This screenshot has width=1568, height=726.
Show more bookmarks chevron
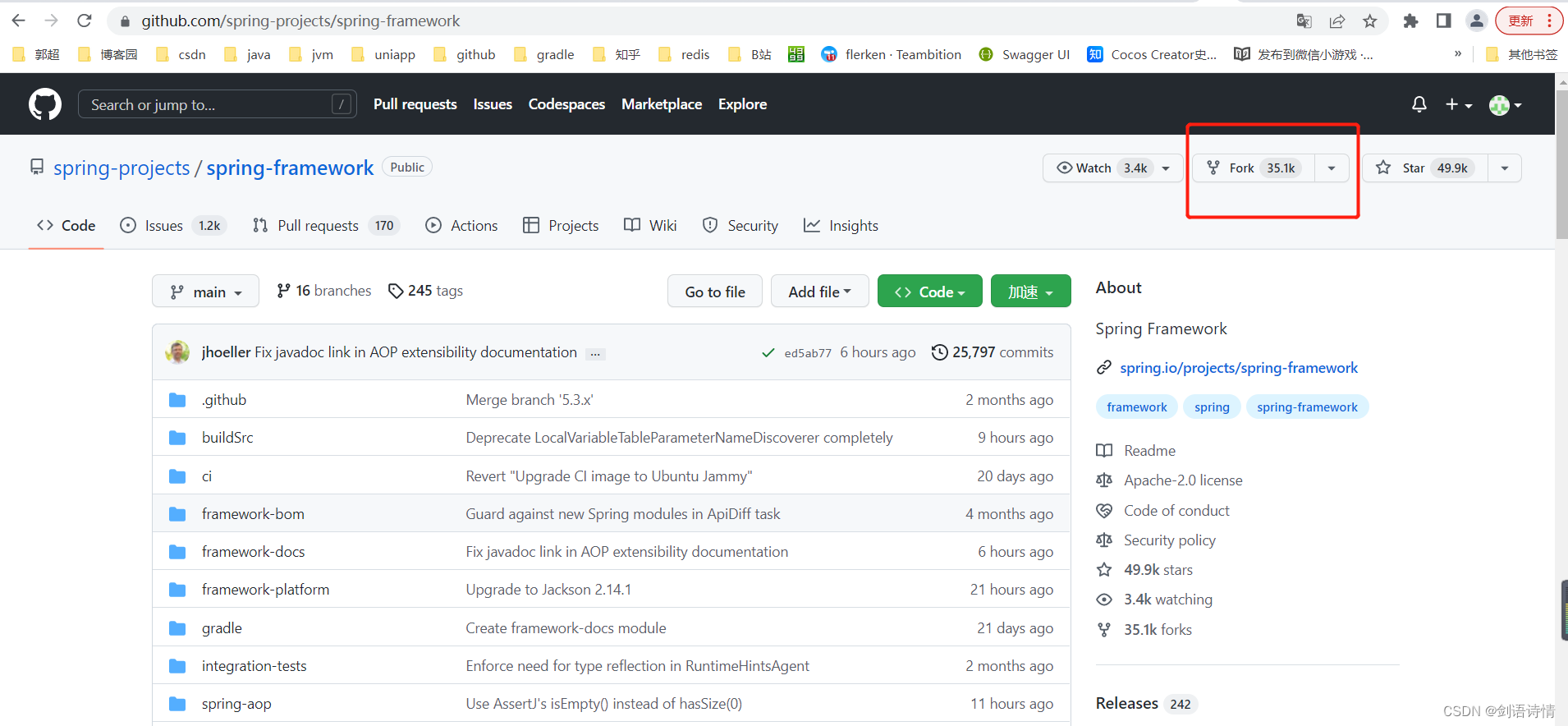click(1458, 53)
